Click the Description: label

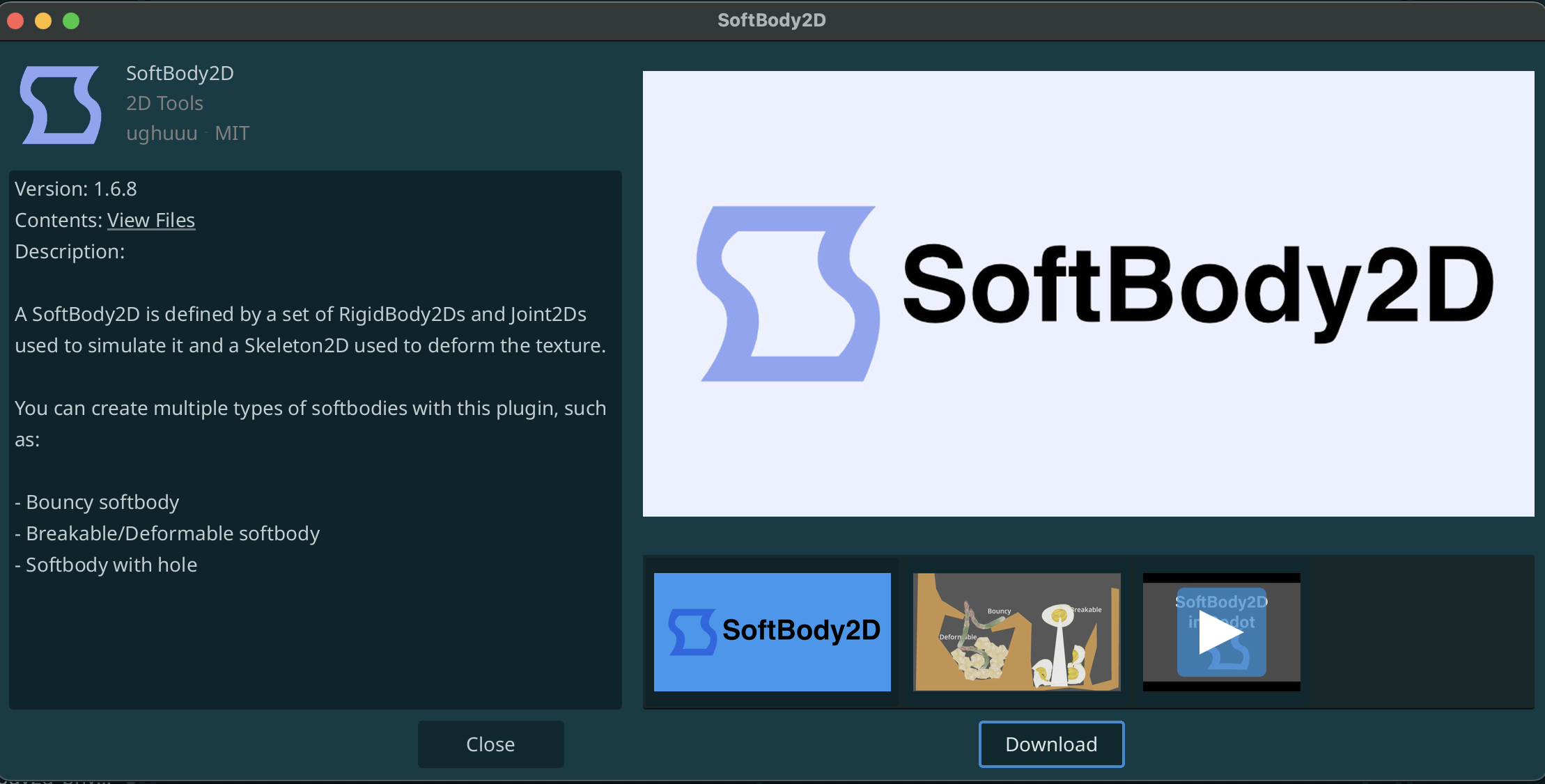(70, 251)
